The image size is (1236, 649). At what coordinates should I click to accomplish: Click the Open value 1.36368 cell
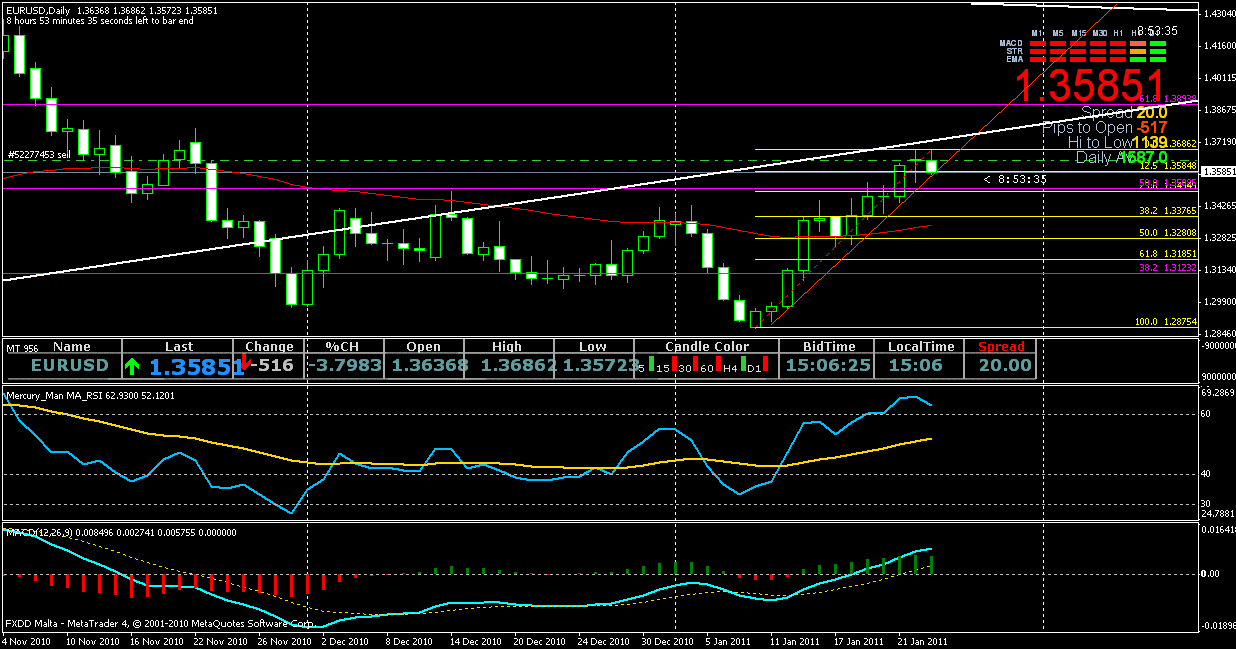tap(430, 365)
